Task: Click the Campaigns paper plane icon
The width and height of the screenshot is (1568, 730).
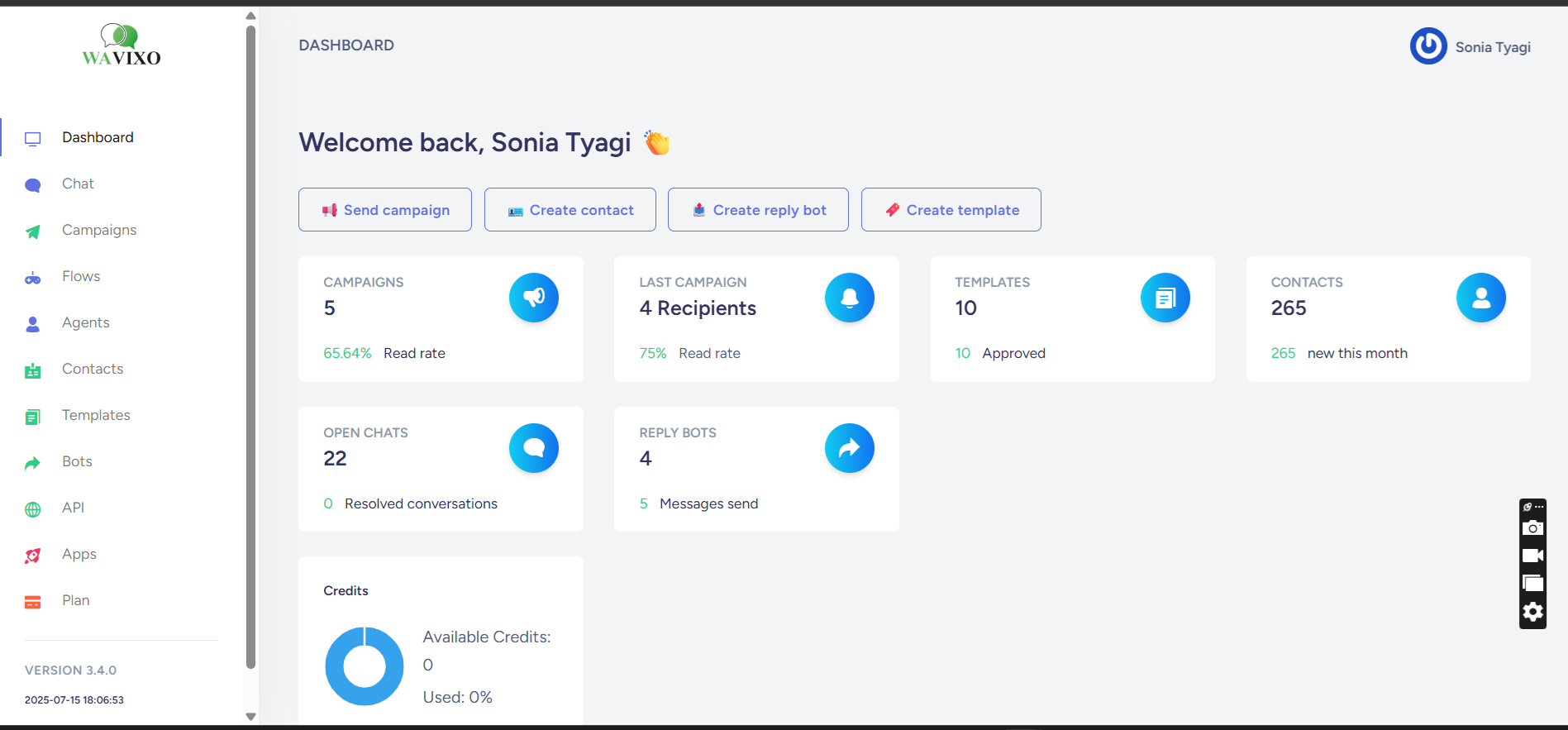Action: pyautogui.click(x=33, y=231)
